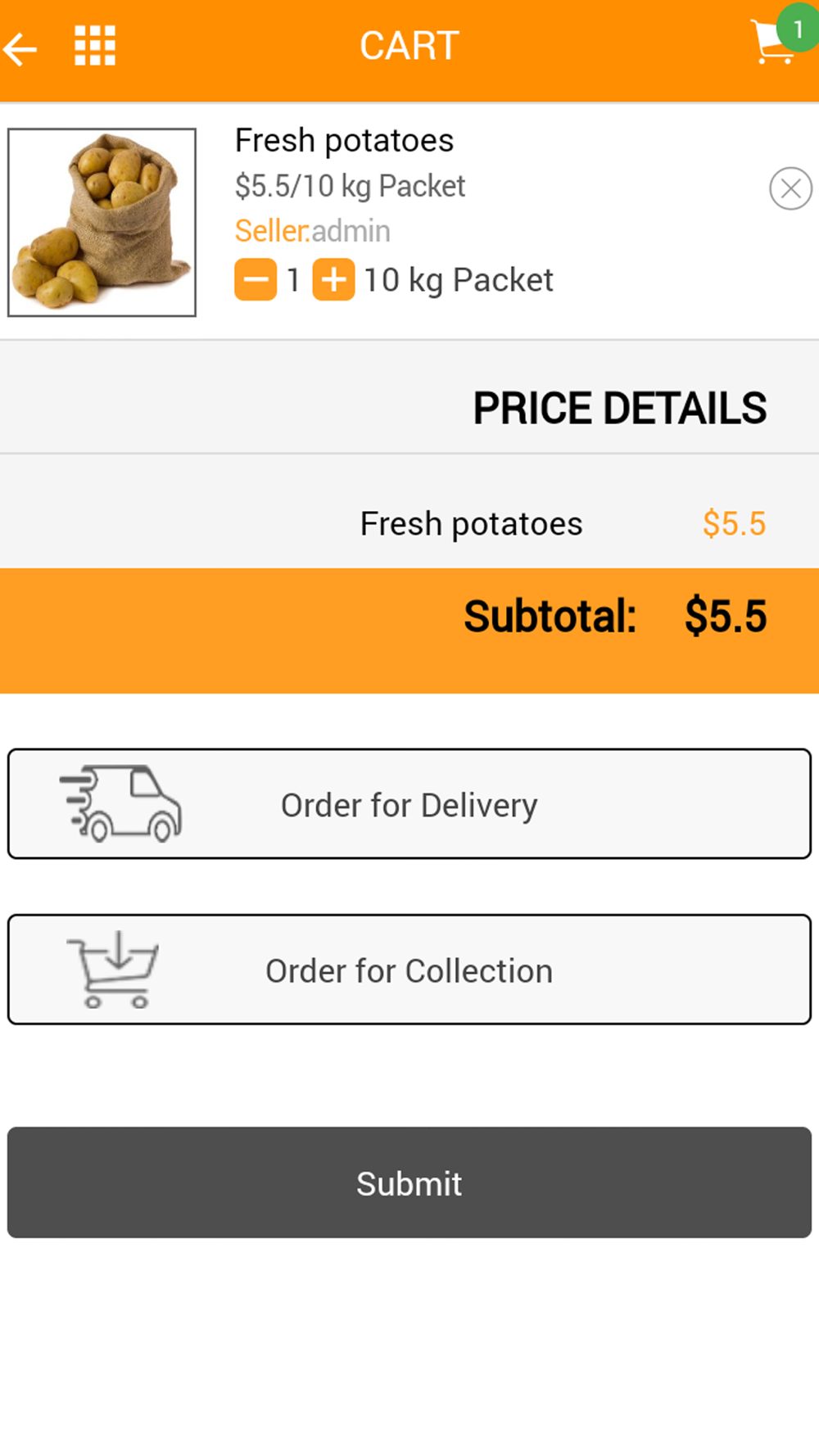The height and width of the screenshot is (1456, 819).
Task: Tap the Seller admin link
Action: tap(312, 232)
